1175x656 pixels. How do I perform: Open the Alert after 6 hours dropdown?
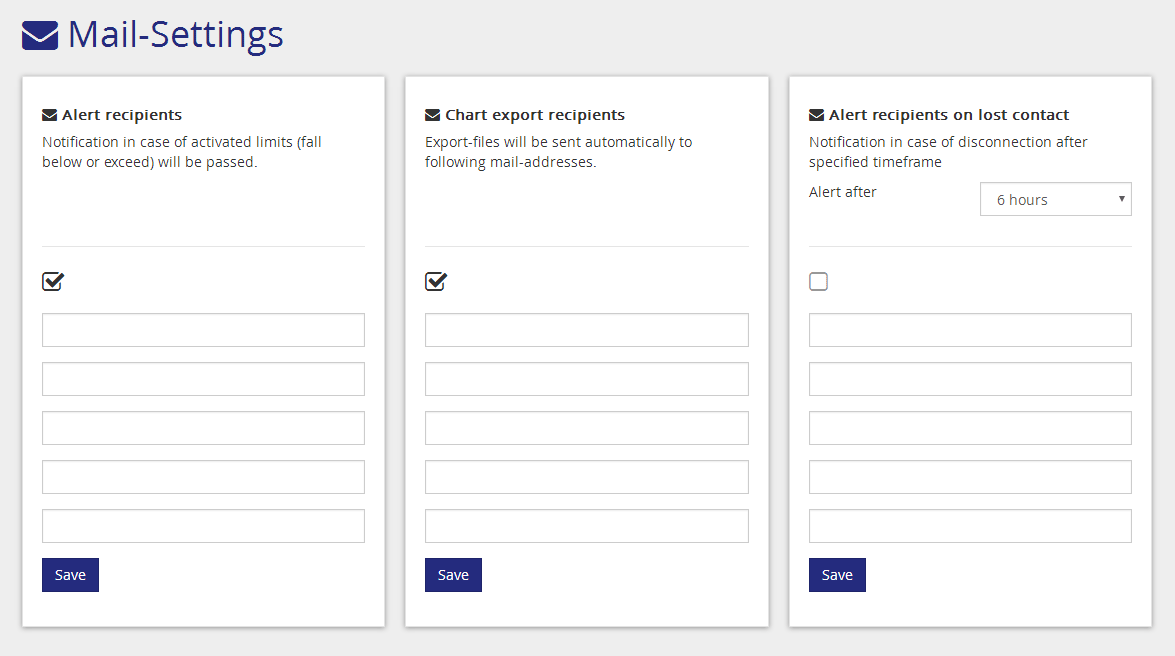pyautogui.click(x=1055, y=199)
